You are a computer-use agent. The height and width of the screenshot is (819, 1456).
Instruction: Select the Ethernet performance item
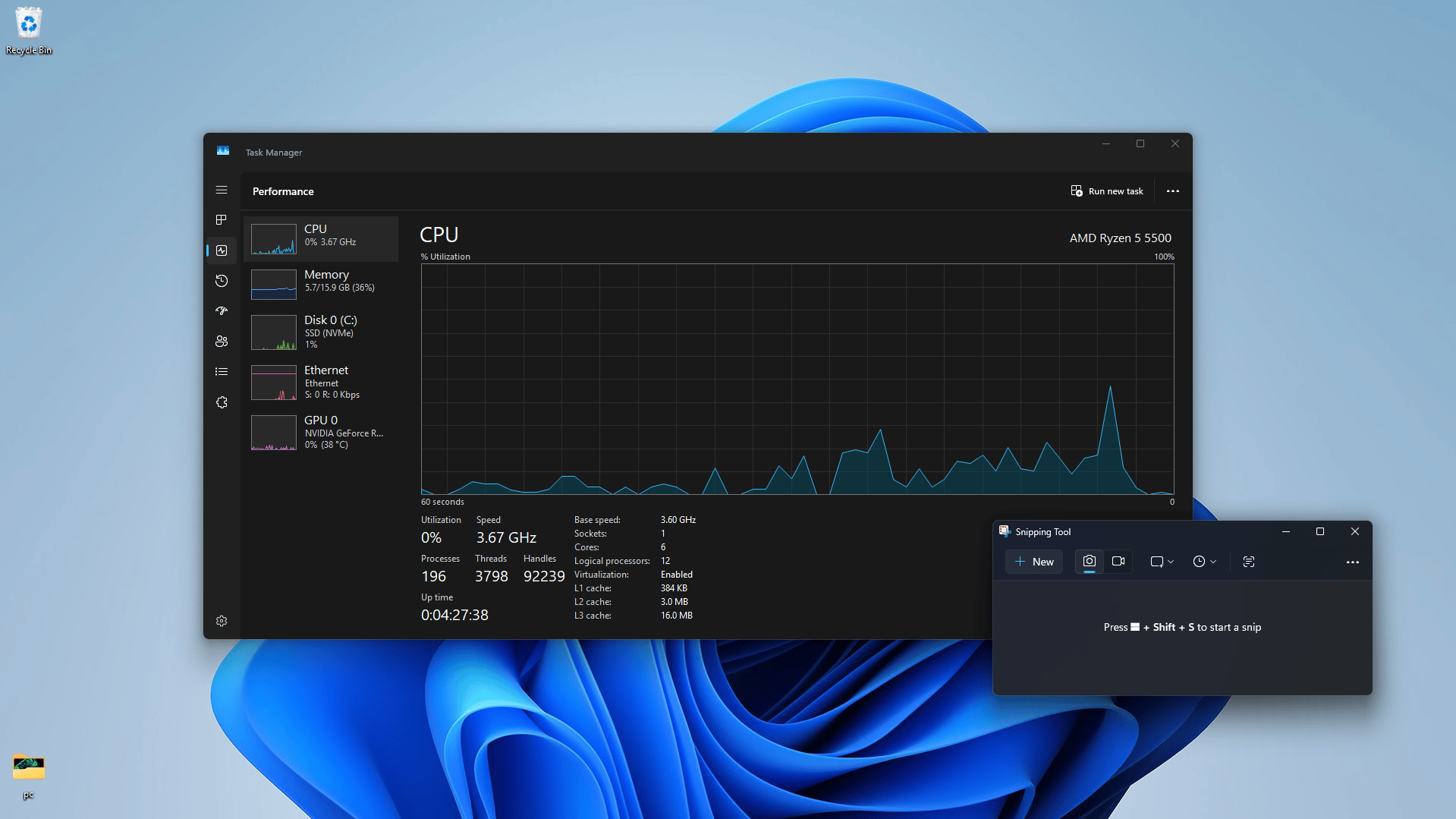point(321,382)
